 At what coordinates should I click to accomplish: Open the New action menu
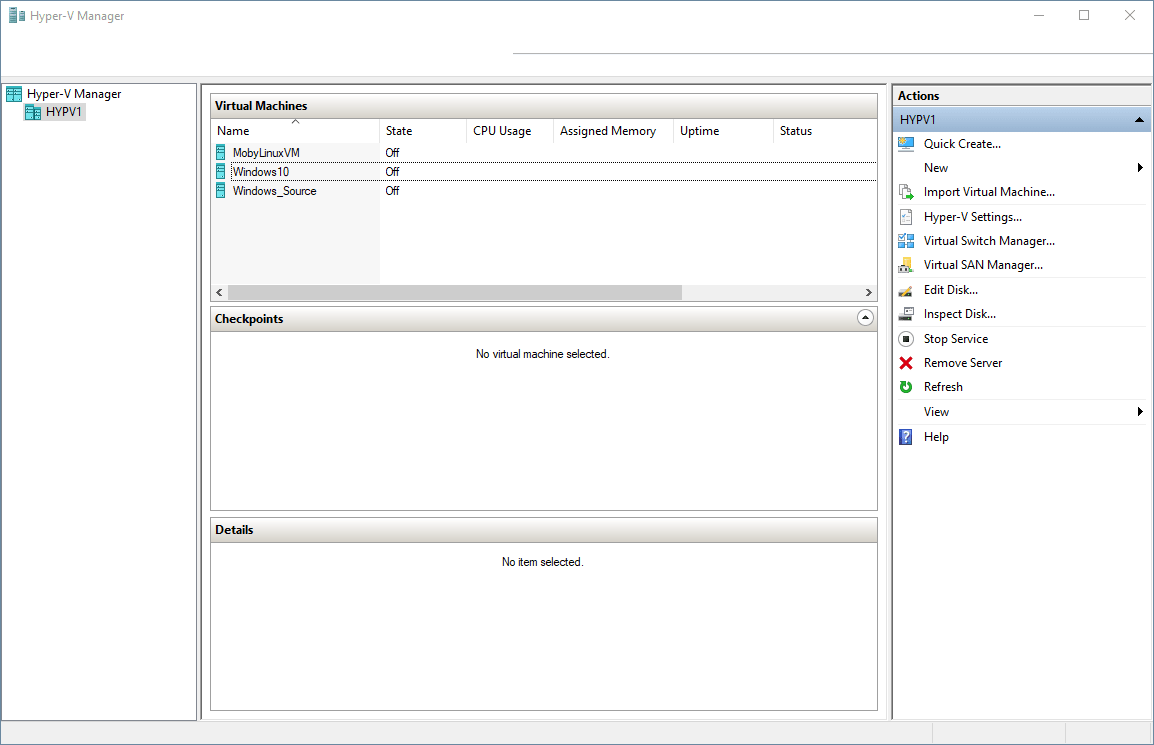tap(935, 168)
